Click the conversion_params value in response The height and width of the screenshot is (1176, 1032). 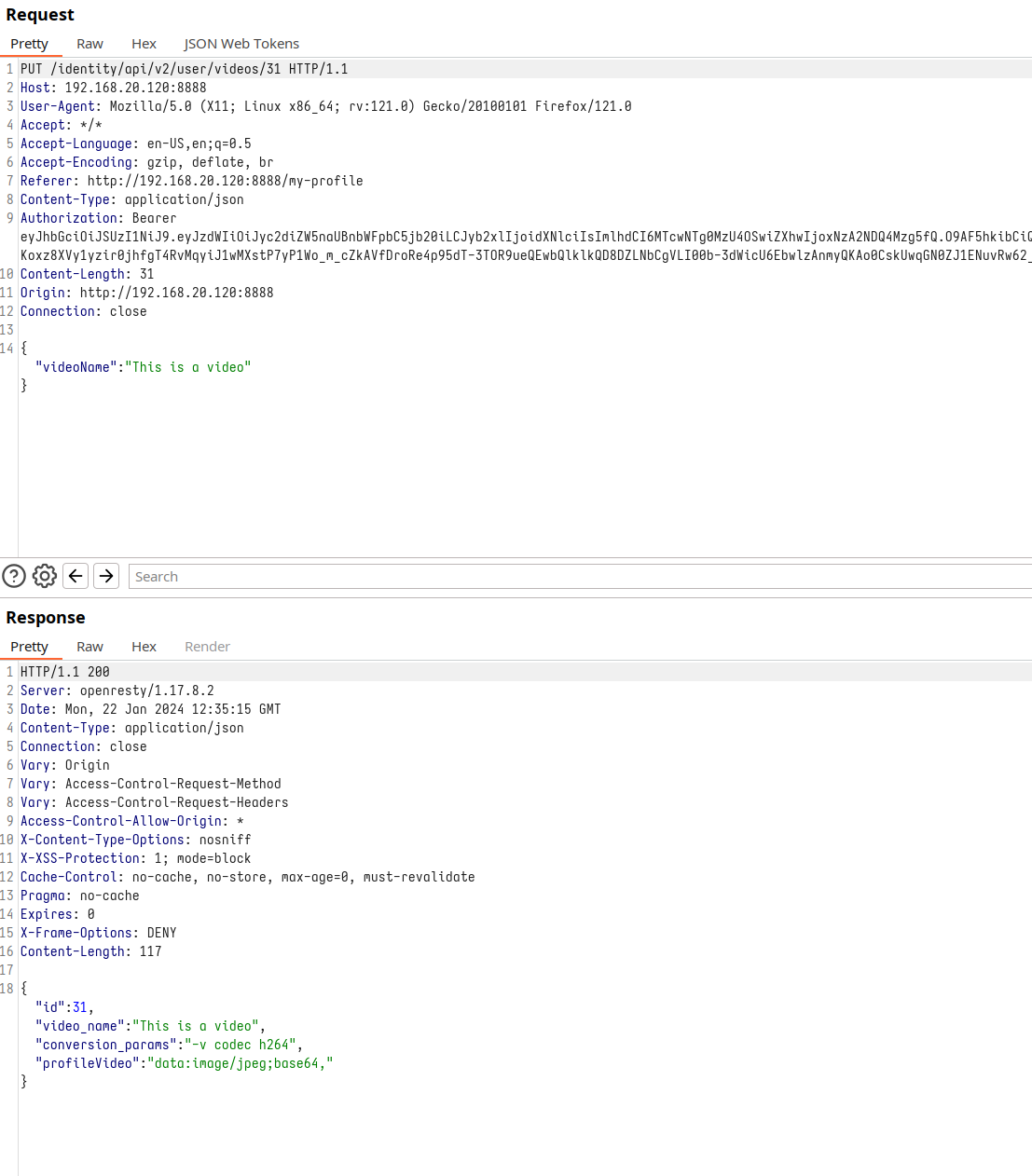click(241, 1045)
